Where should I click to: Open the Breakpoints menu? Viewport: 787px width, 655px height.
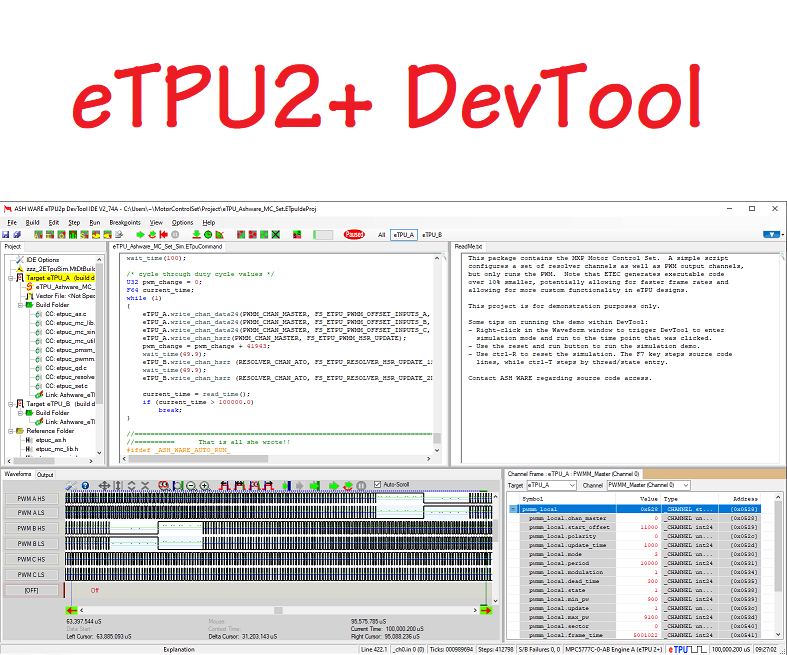[x=124, y=222]
